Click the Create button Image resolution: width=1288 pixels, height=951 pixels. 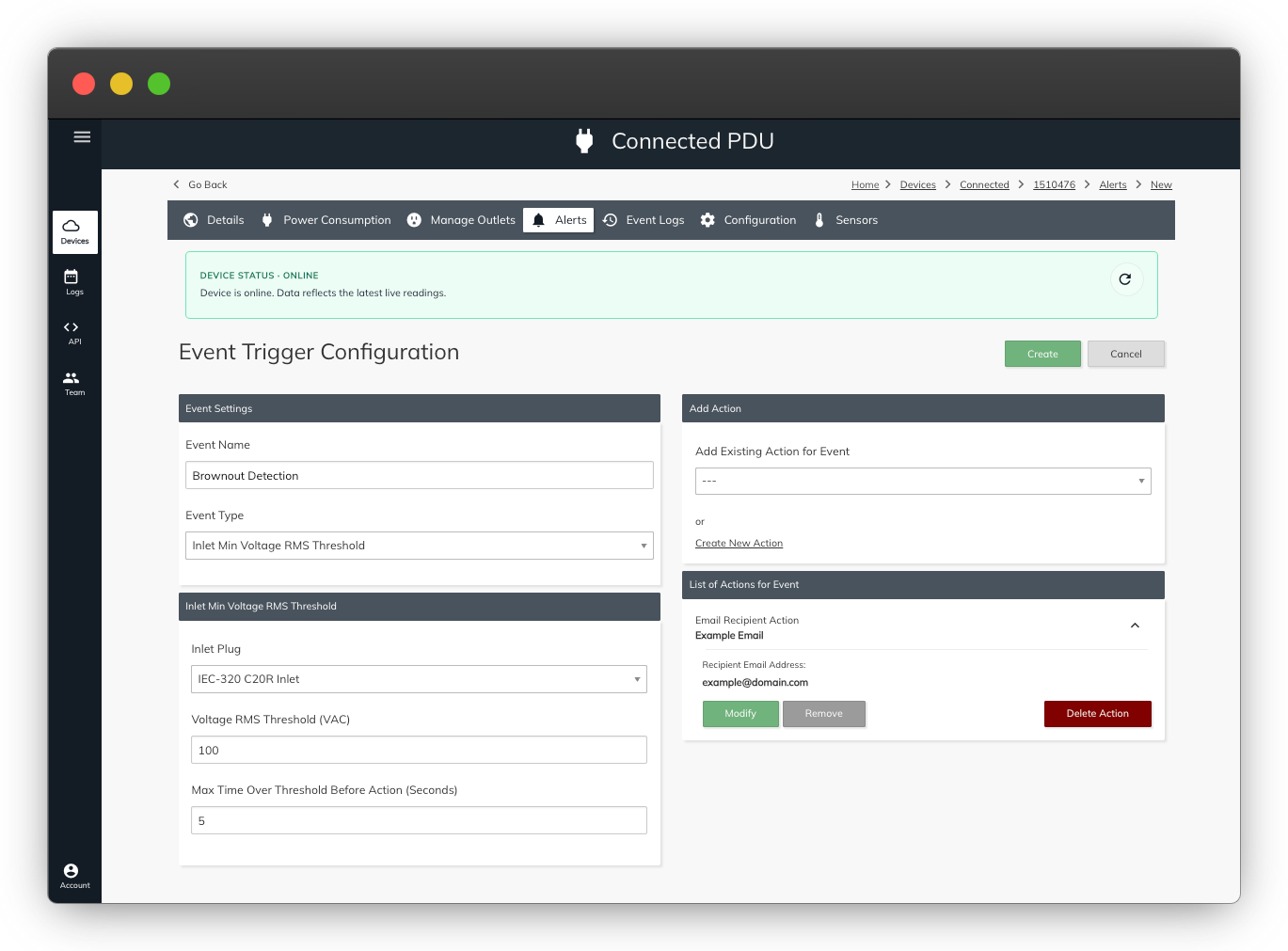tap(1042, 354)
